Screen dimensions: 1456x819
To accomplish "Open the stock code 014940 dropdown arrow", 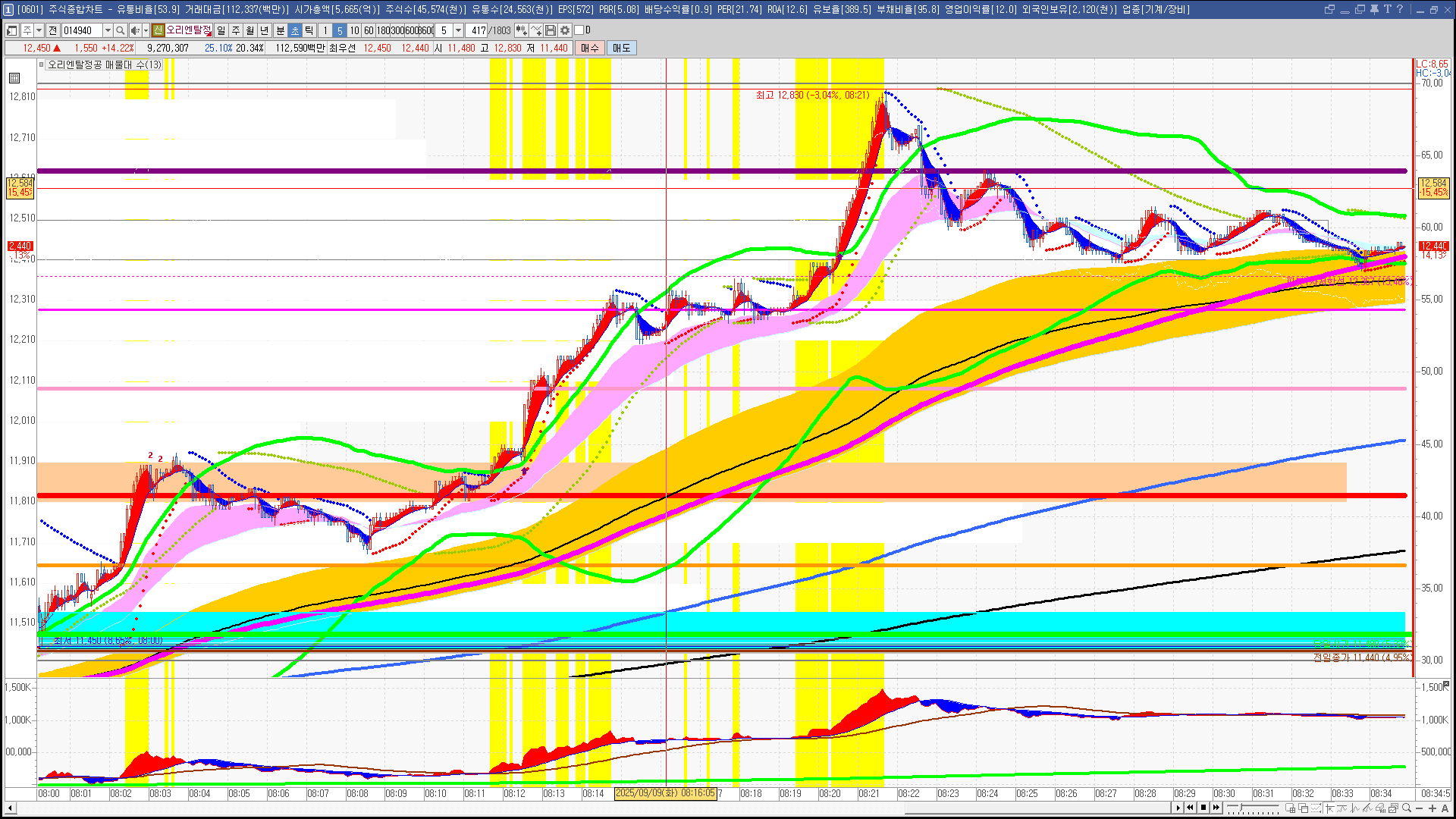I will (x=108, y=30).
